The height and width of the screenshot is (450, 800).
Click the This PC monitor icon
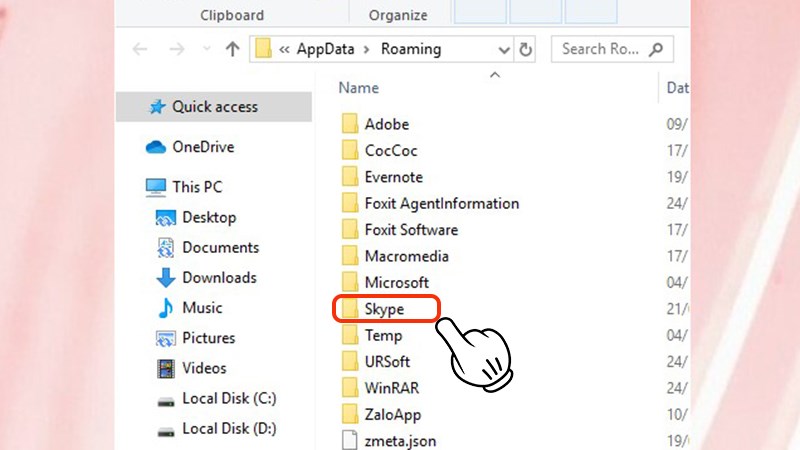156,187
